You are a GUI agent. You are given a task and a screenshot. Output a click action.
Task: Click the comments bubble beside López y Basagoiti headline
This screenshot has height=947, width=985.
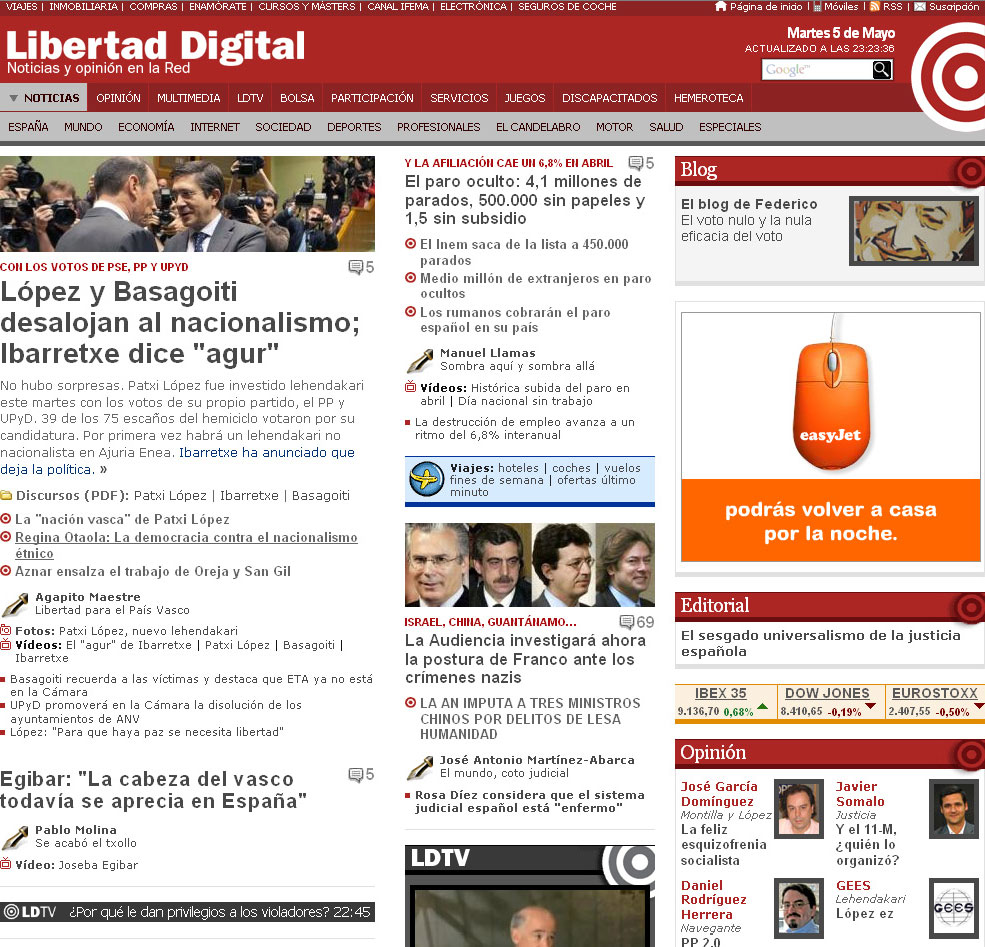pyautogui.click(x=355, y=267)
